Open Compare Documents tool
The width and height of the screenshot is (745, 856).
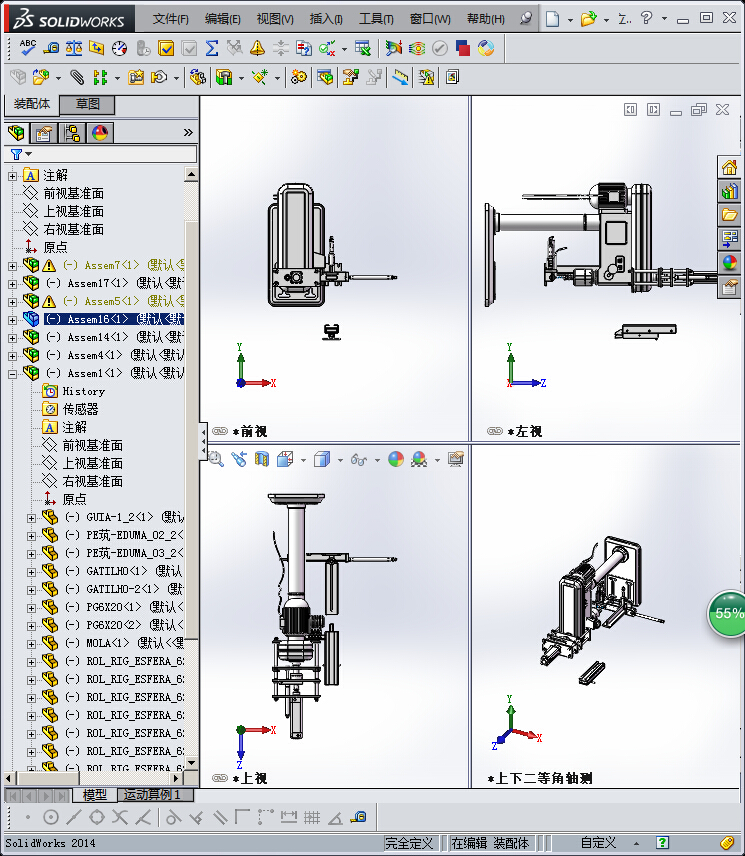coord(303,48)
